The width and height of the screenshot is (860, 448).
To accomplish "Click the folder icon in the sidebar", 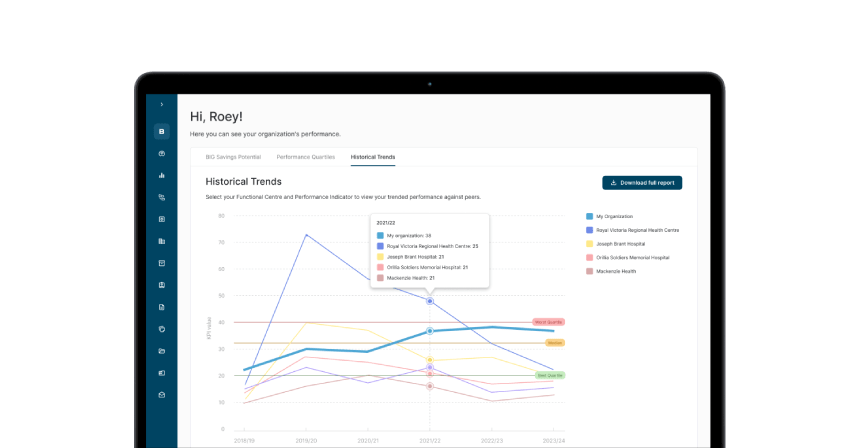I will (162, 351).
